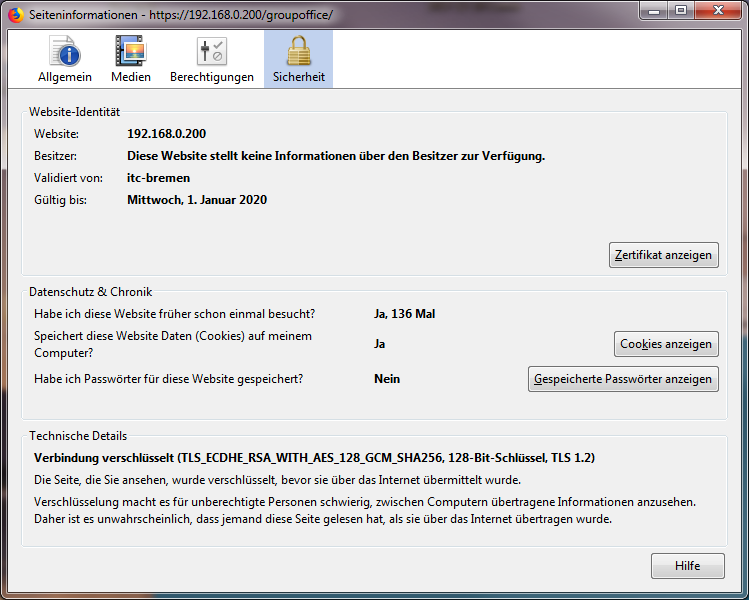Click the Gültig bis label
This screenshot has width=749, height=600.
pyautogui.click(x=60, y=200)
